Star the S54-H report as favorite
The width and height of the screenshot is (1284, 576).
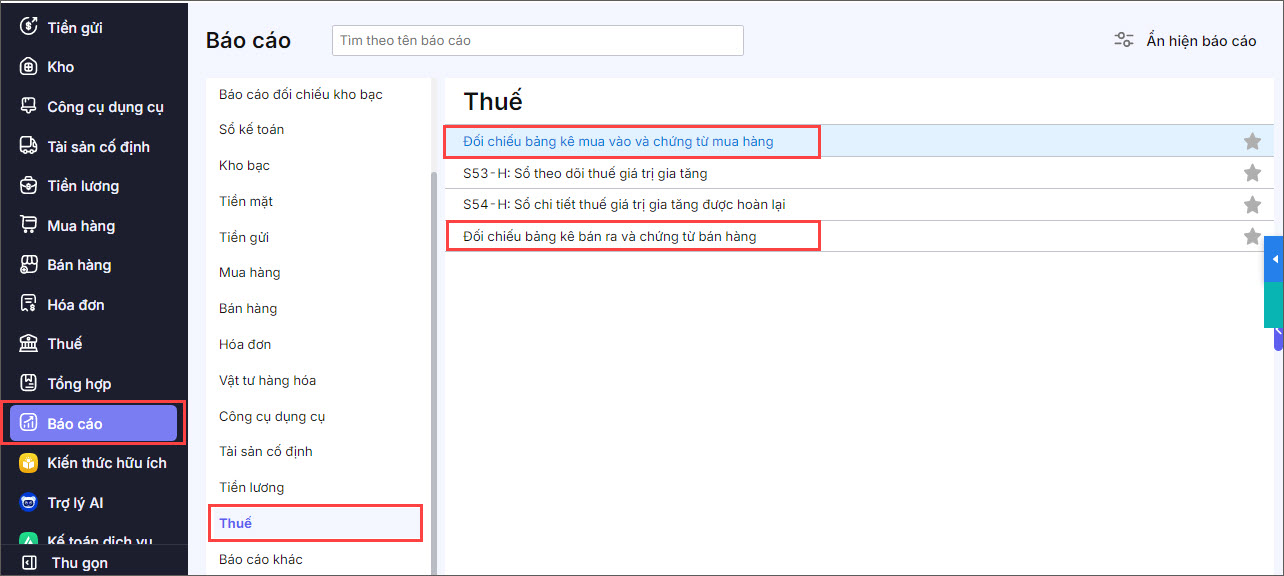click(1252, 204)
